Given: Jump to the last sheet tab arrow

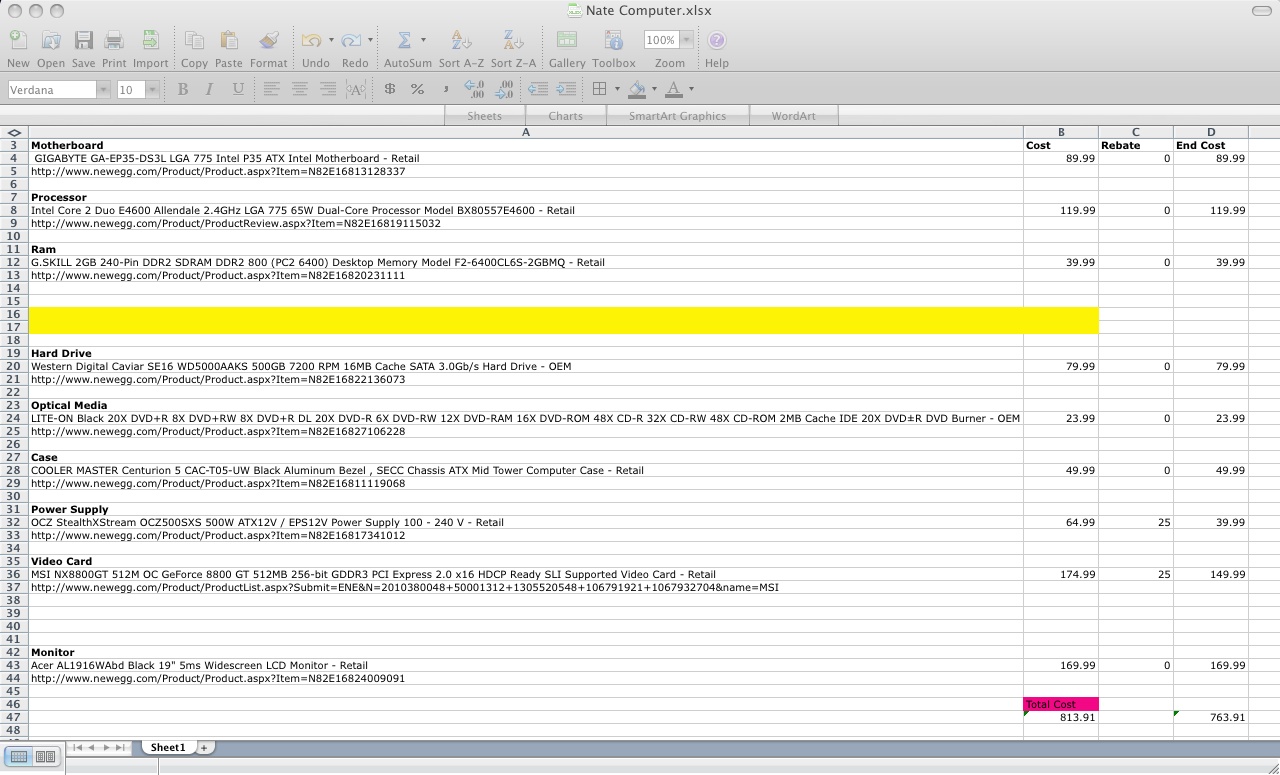Looking at the screenshot, I should point(120,747).
